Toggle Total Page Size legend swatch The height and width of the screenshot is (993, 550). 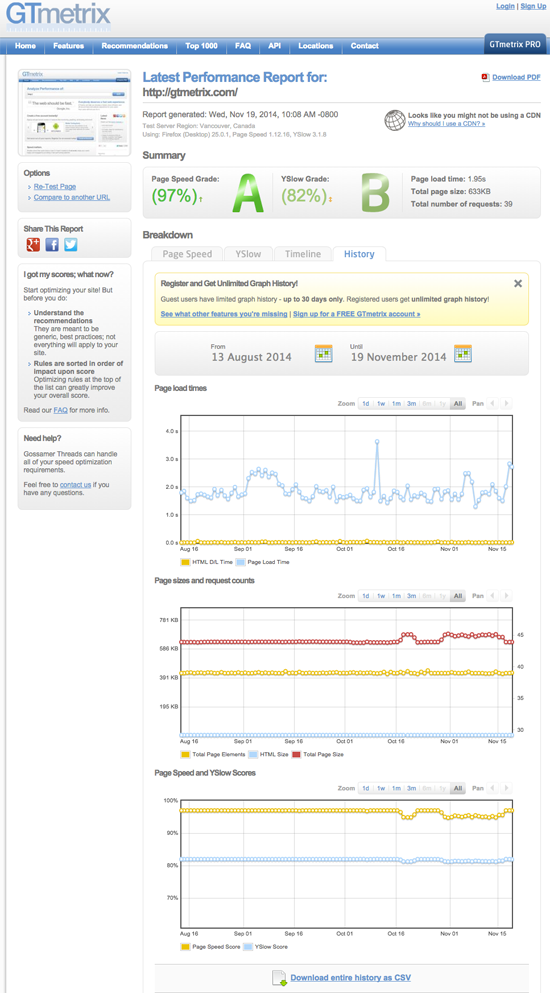[296, 754]
